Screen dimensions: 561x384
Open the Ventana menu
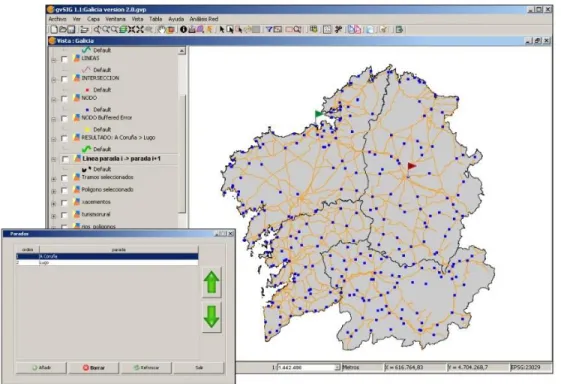click(115, 19)
